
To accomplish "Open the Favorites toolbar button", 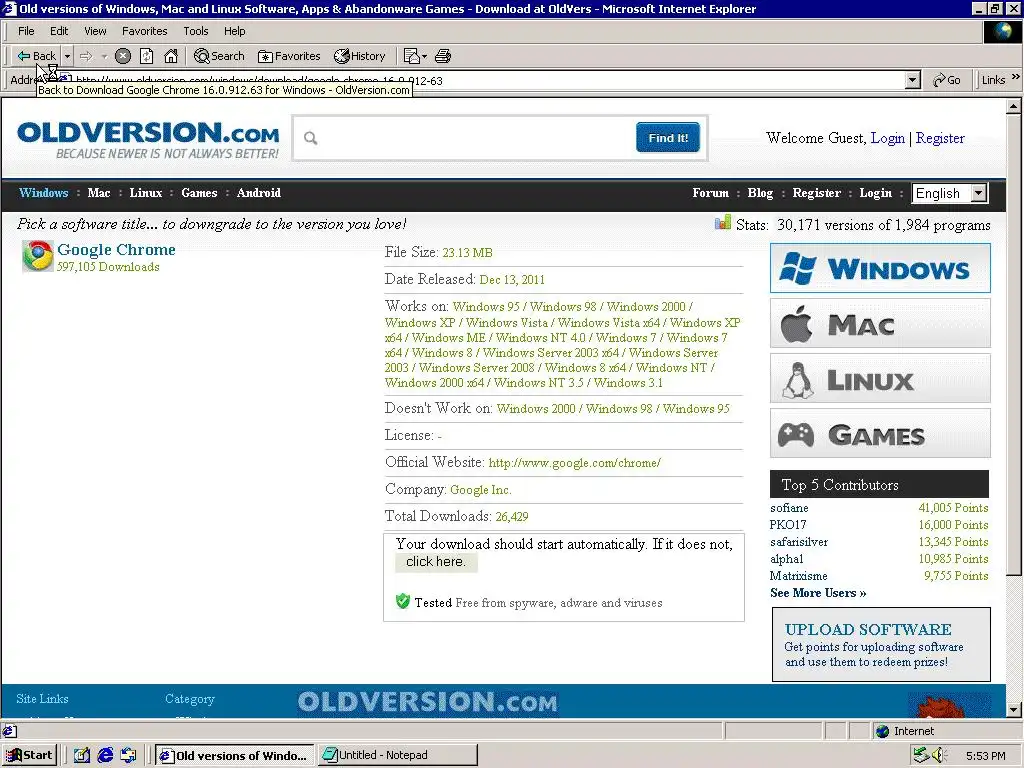I will pos(289,56).
